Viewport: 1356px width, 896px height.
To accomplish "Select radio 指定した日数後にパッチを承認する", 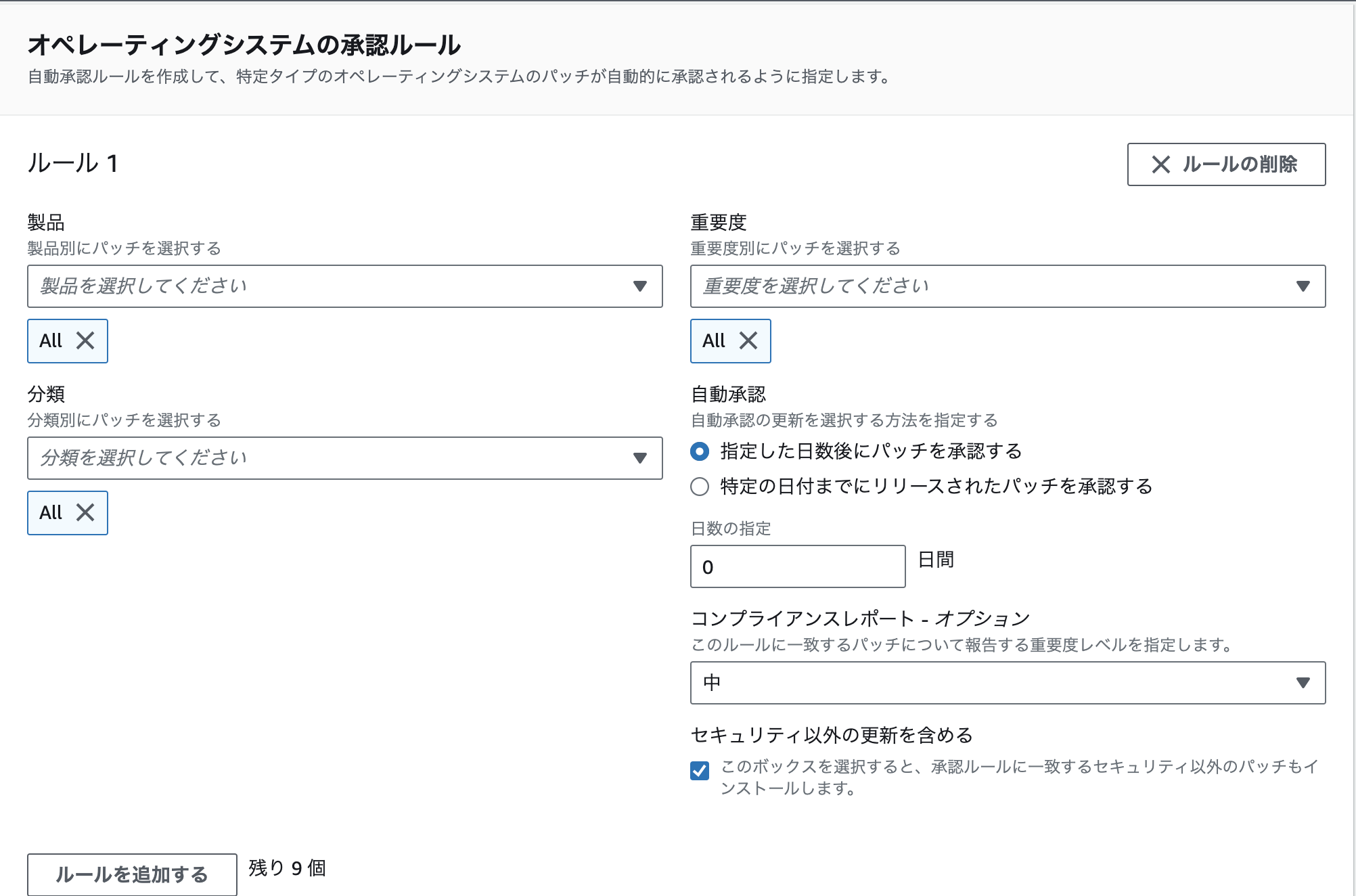I will (x=699, y=451).
